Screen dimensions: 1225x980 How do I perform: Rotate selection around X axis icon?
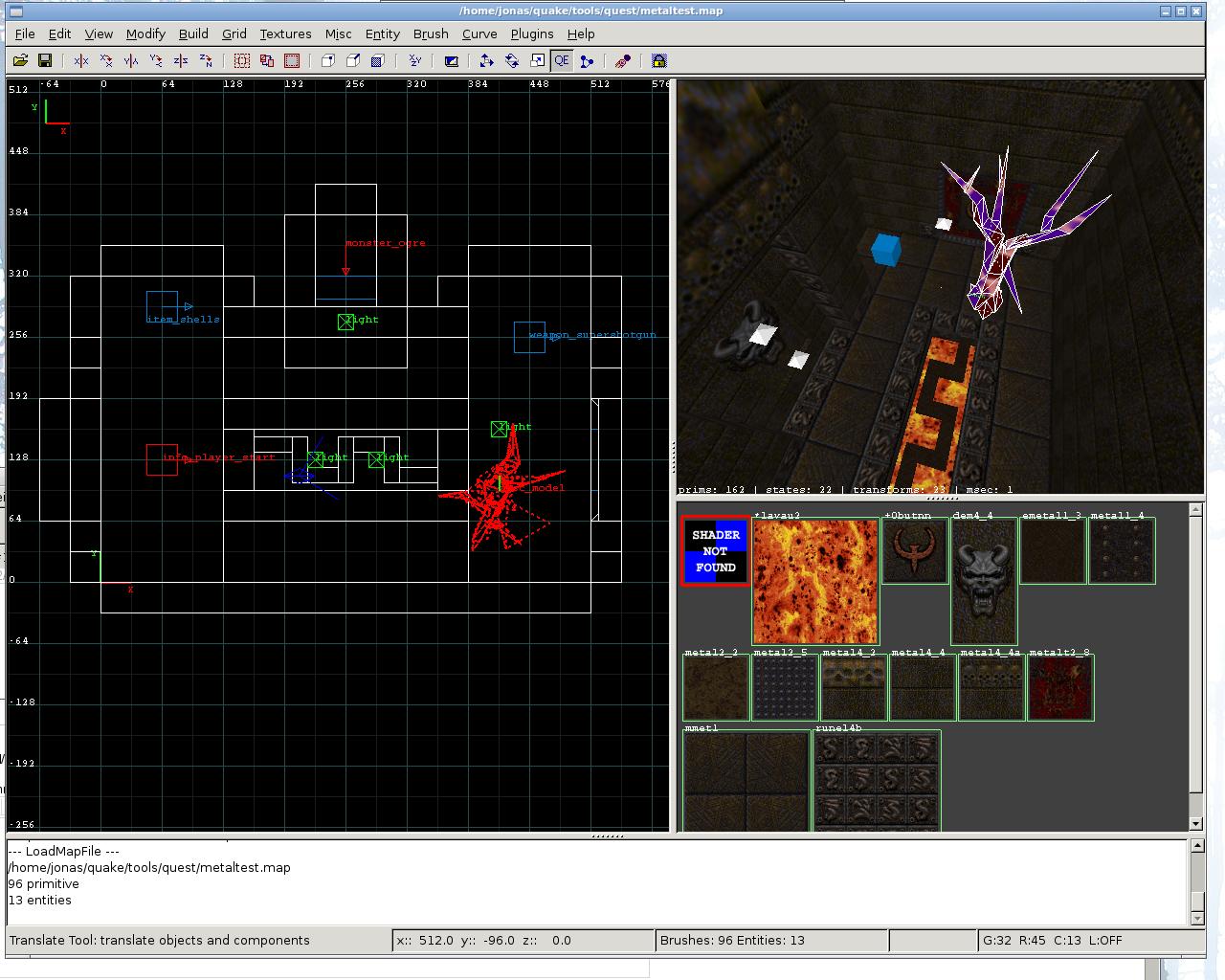106,60
